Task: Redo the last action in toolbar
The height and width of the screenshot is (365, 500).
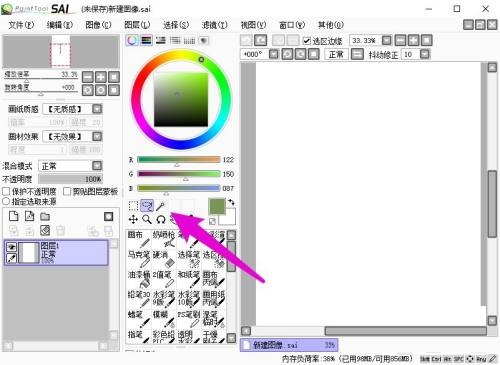Action: click(x=261, y=41)
